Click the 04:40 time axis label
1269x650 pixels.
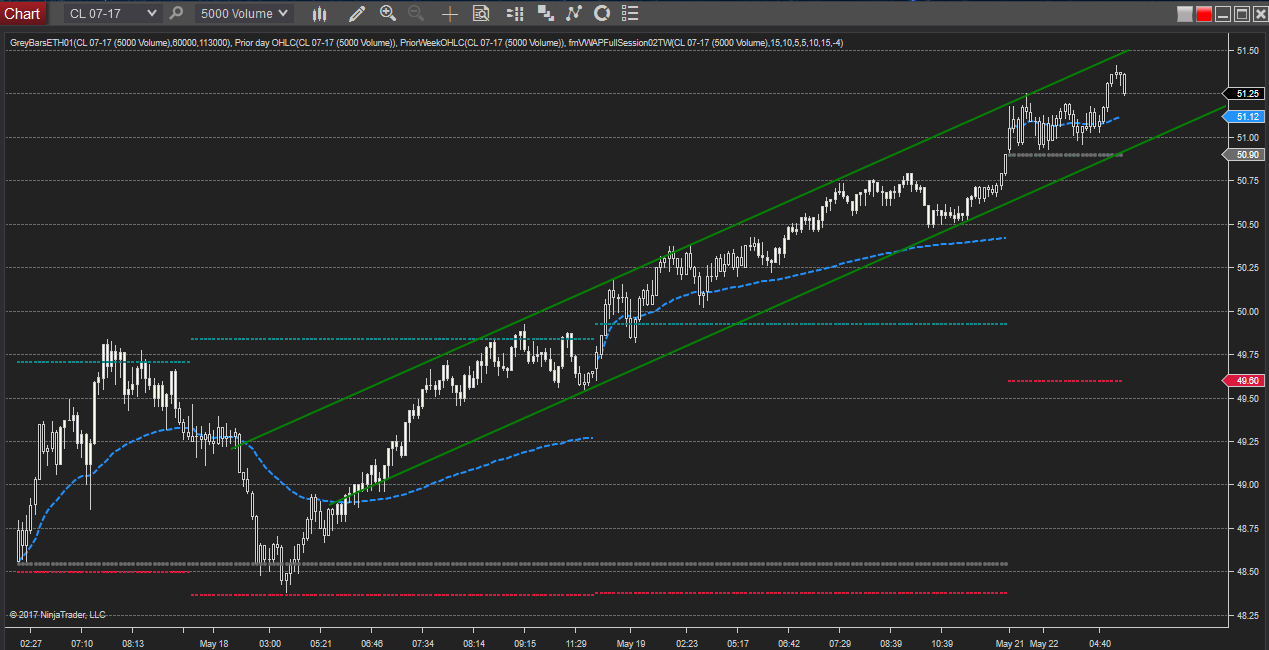point(1100,643)
